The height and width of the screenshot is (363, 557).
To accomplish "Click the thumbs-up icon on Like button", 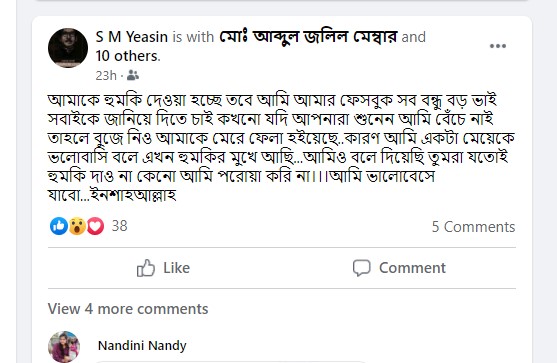I will pyautogui.click(x=146, y=268).
